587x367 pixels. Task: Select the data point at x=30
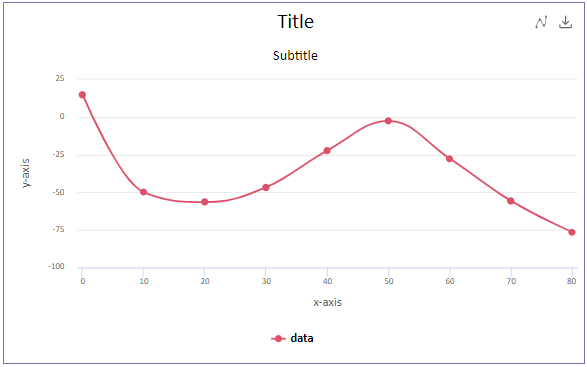click(x=266, y=187)
